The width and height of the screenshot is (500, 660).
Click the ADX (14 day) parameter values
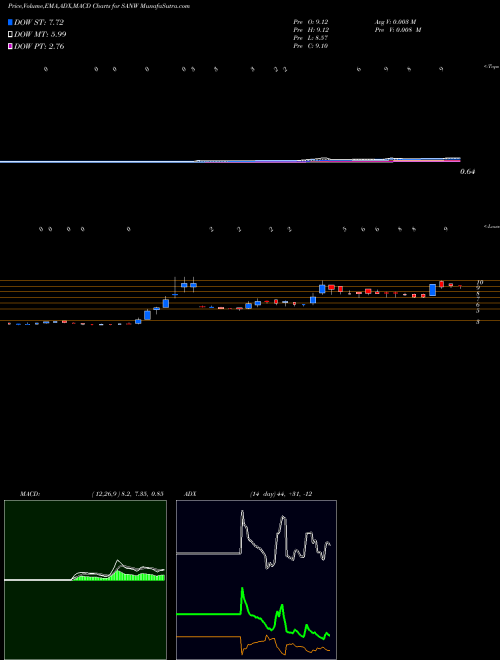click(x=281, y=494)
